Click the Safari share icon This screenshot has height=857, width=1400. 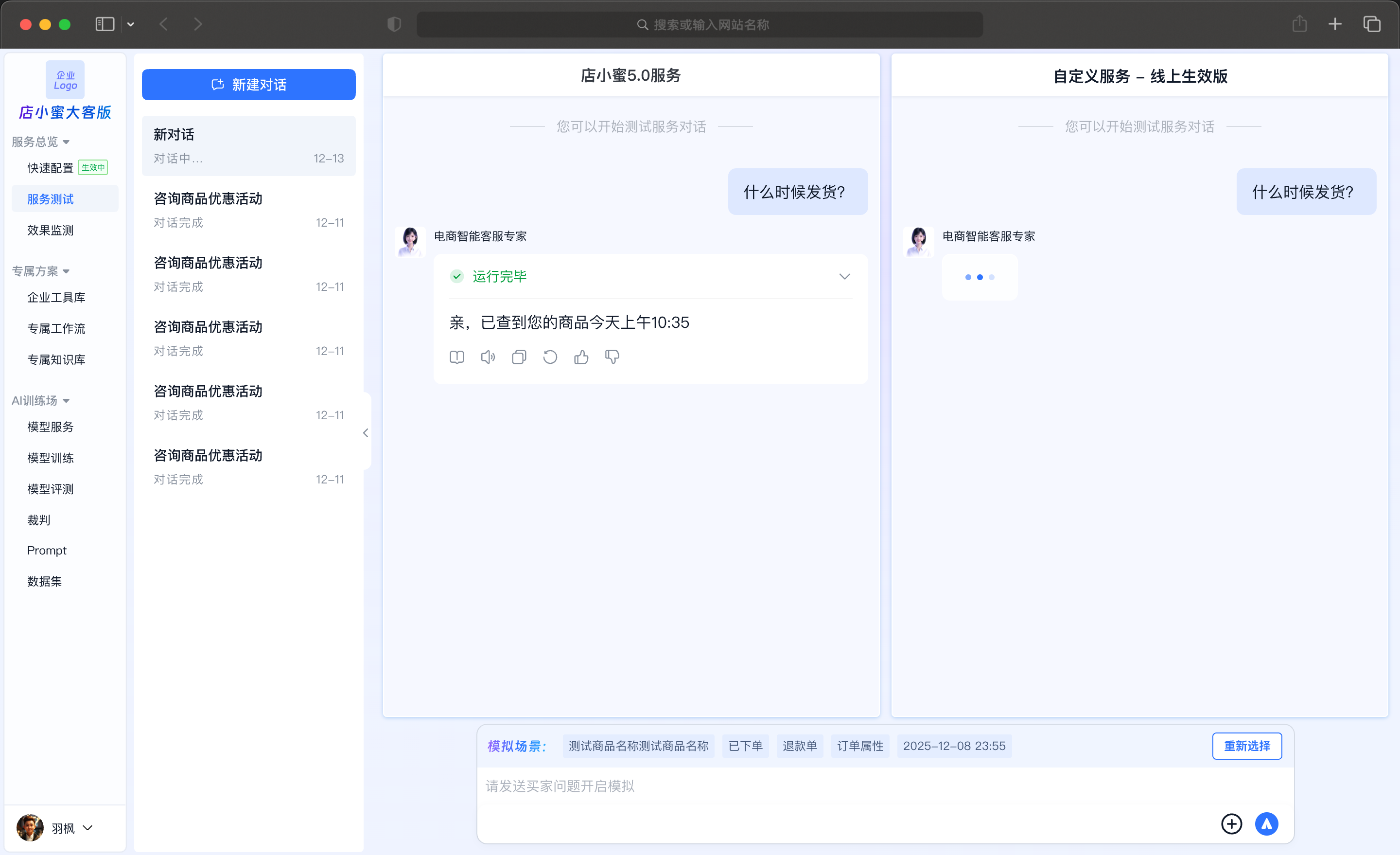click(1299, 24)
